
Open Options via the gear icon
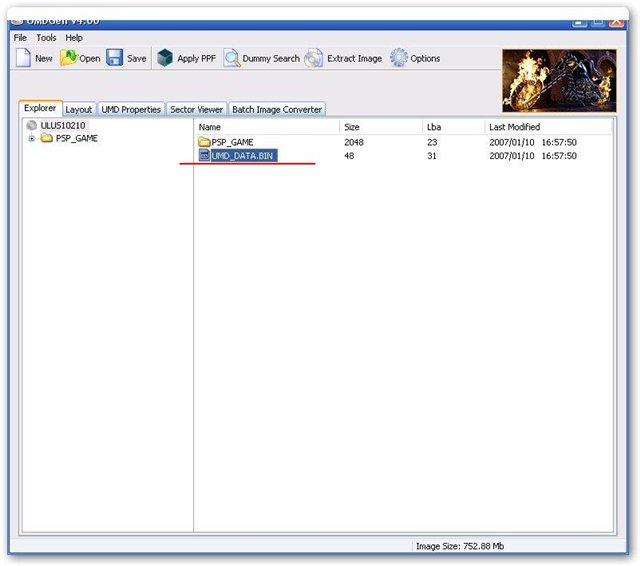tap(399, 58)
